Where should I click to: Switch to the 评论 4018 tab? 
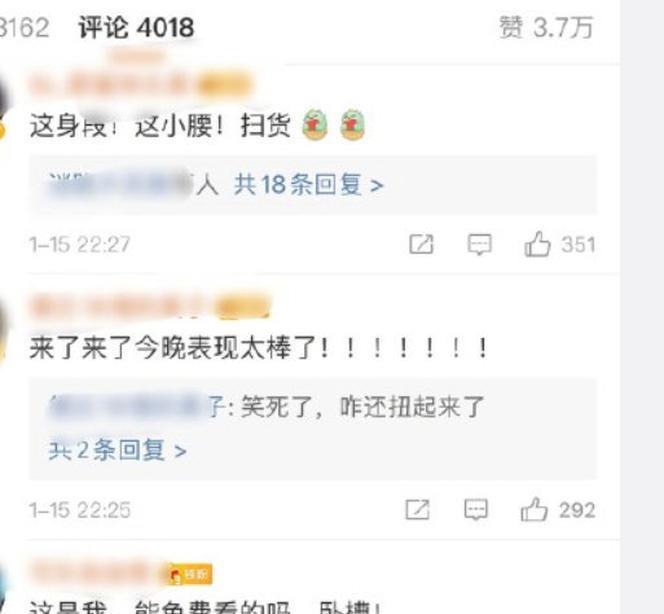pos(136,28)
